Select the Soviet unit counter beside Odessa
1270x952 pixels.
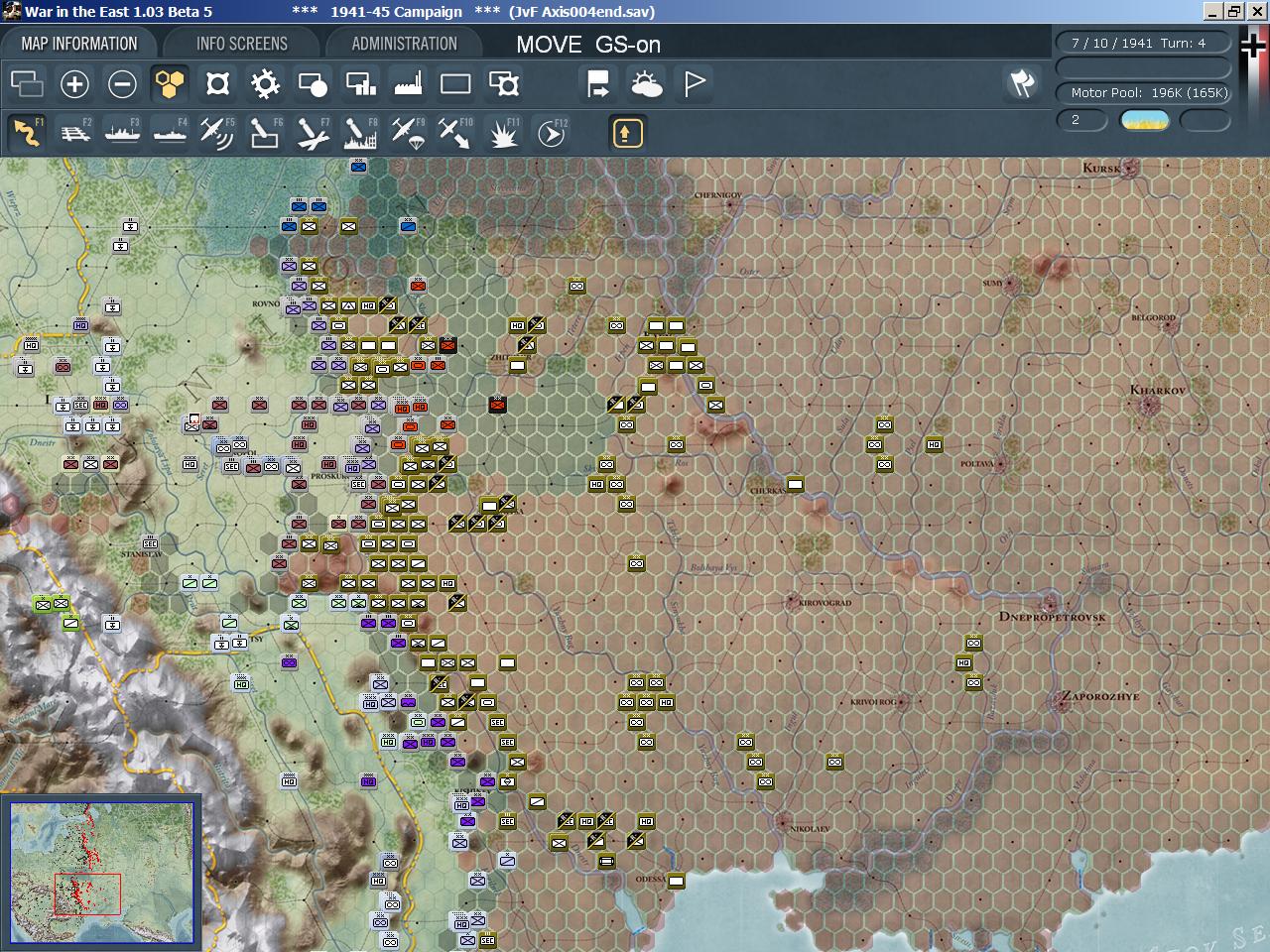(676, 881)
